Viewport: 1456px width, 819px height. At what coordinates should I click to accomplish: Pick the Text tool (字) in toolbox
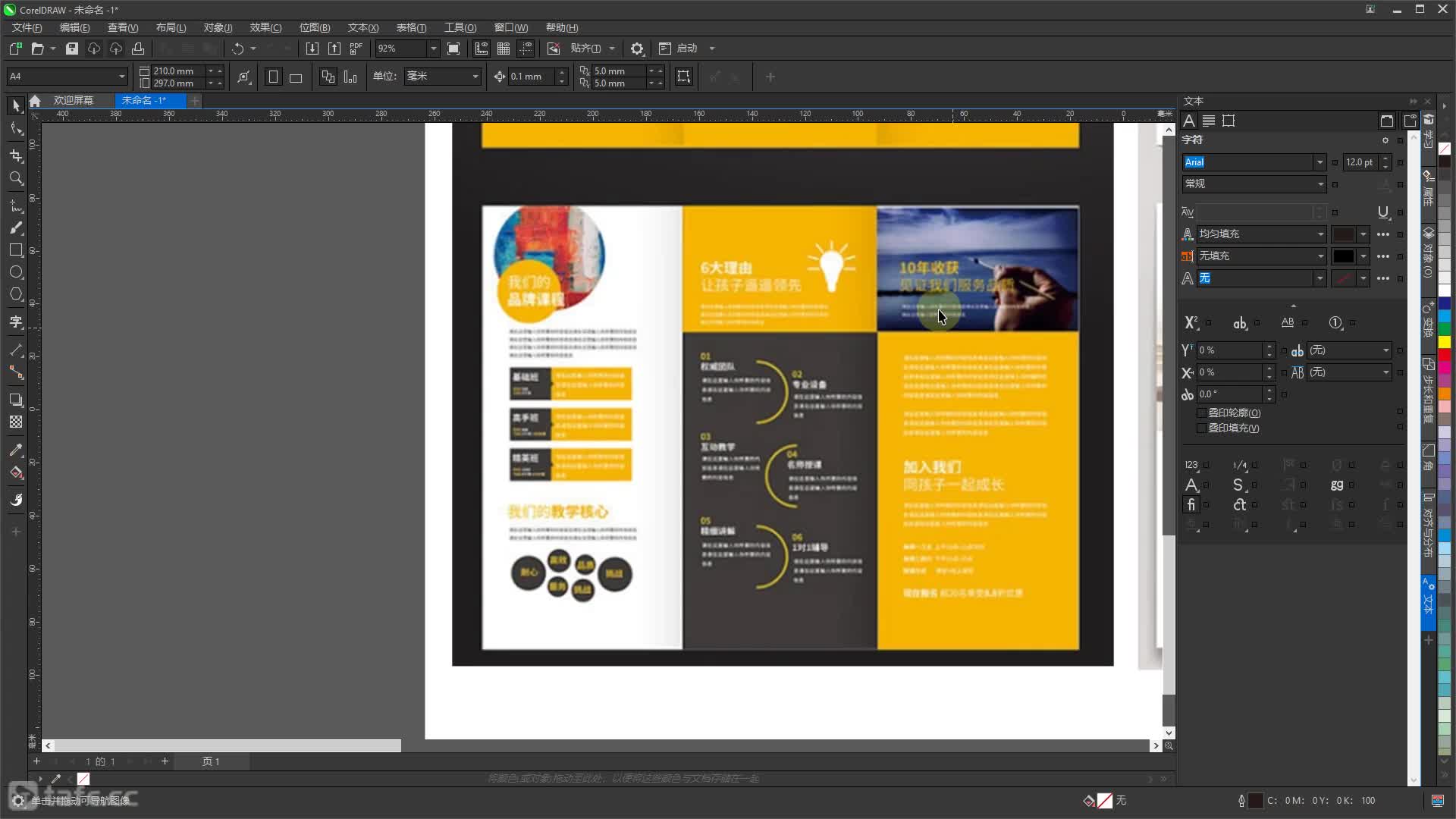[x=16, y=322]
